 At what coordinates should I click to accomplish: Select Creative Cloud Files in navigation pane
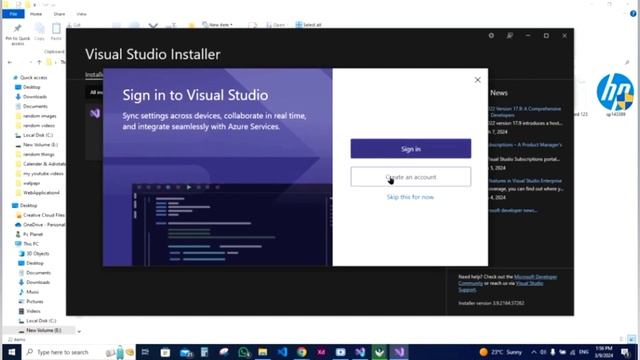point(44,215)
